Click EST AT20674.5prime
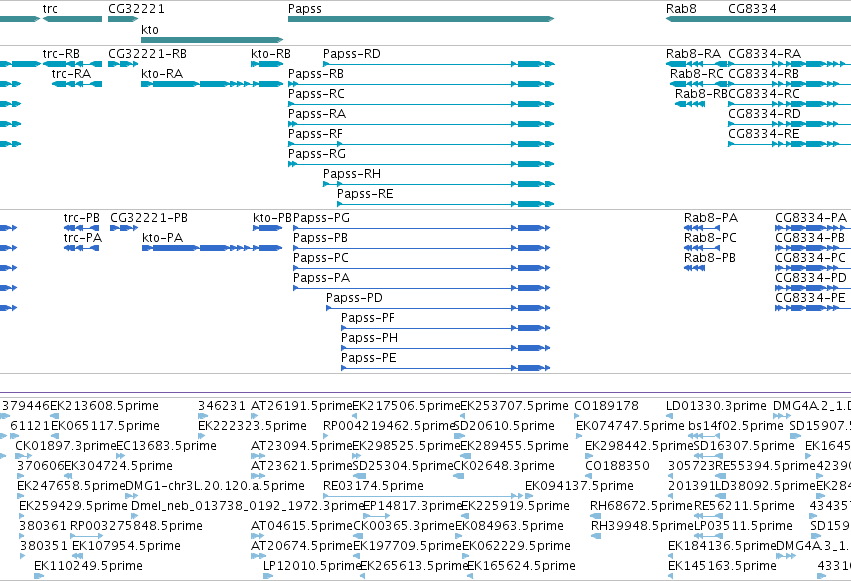 click(302, 545)
